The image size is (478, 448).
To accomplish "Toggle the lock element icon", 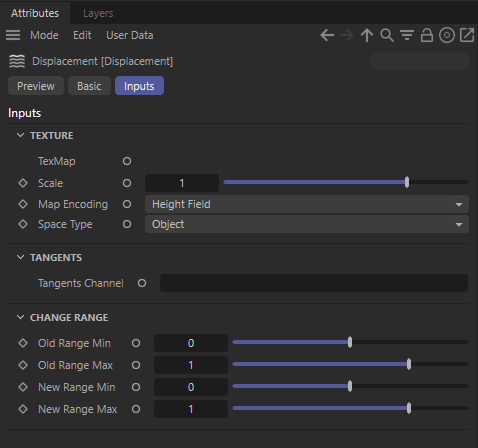I will coord(427,35).
